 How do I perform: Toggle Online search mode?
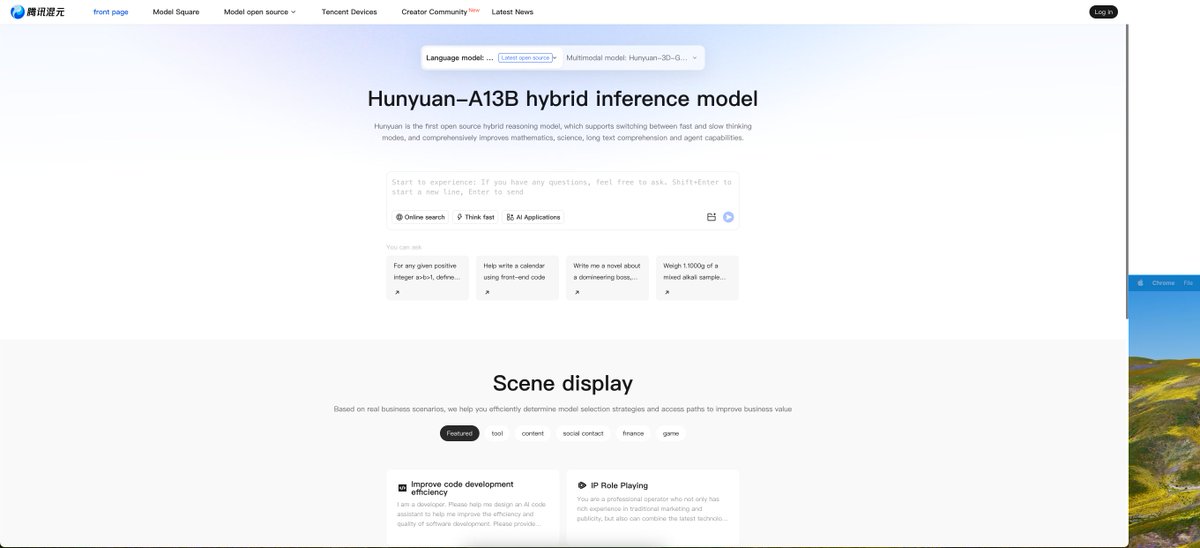click(x=420, y=217)
